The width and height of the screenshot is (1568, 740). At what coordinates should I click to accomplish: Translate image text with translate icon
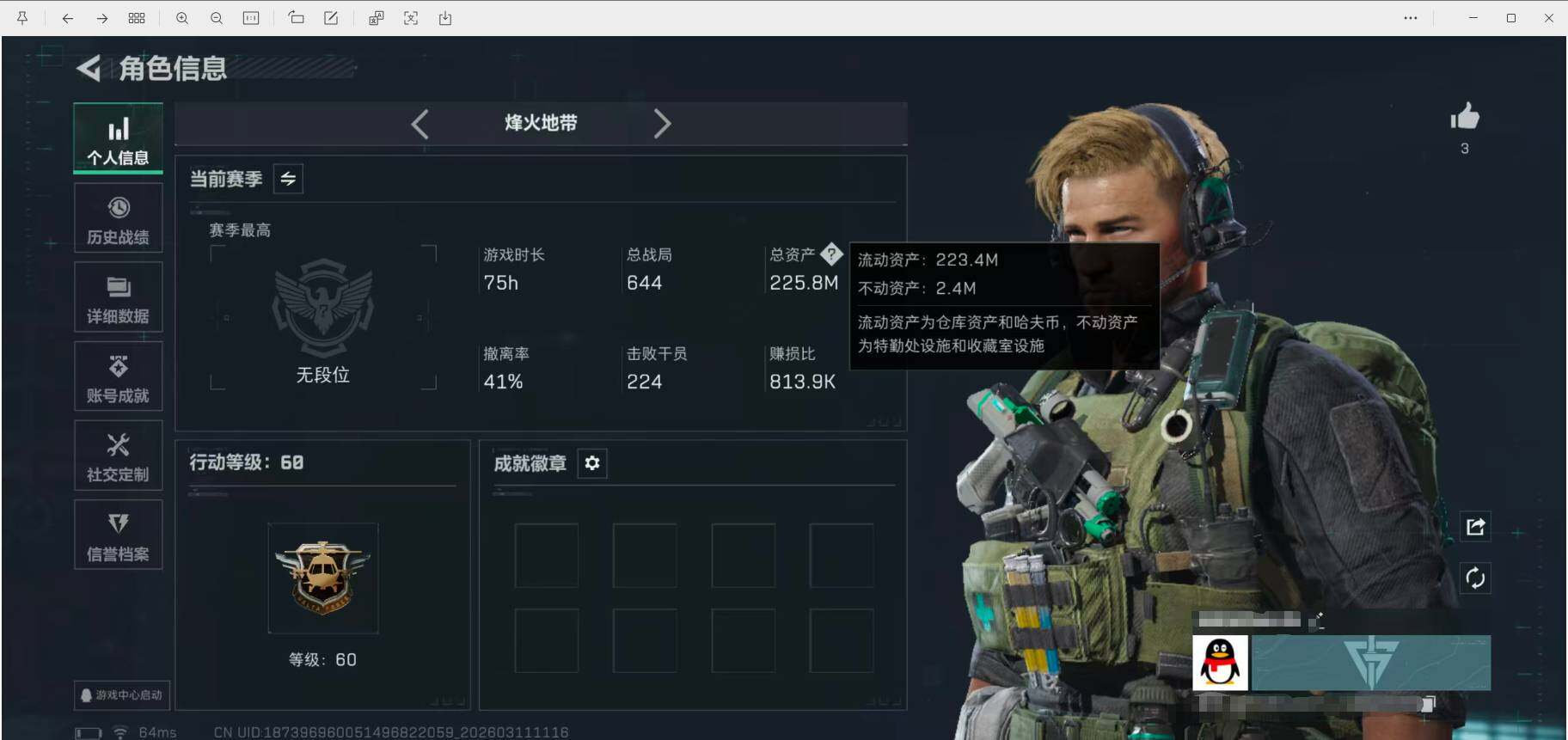(x=376, y=18)
